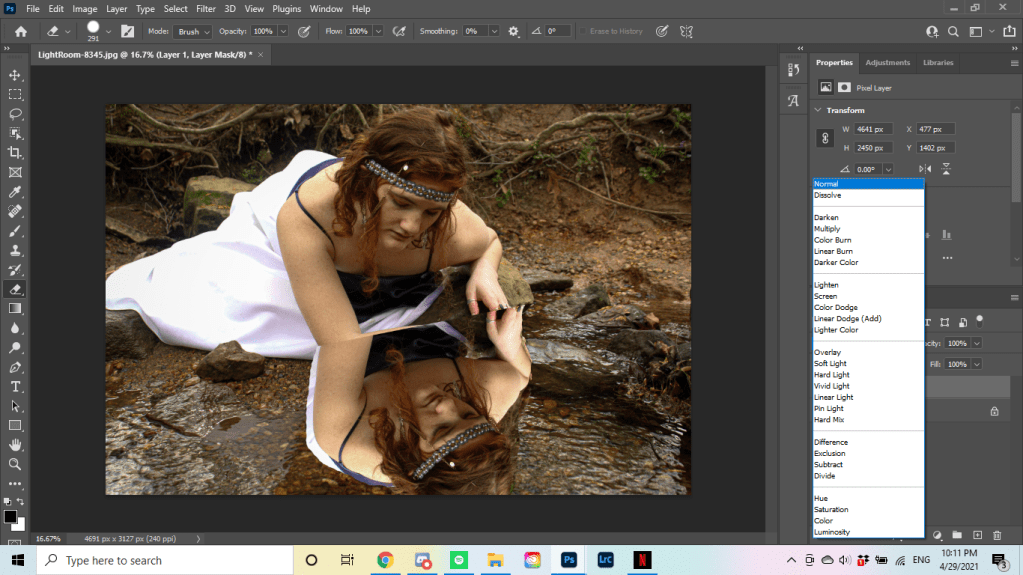
Task: Select the Eyedropper tool
Action: click(x=15, y=191)
